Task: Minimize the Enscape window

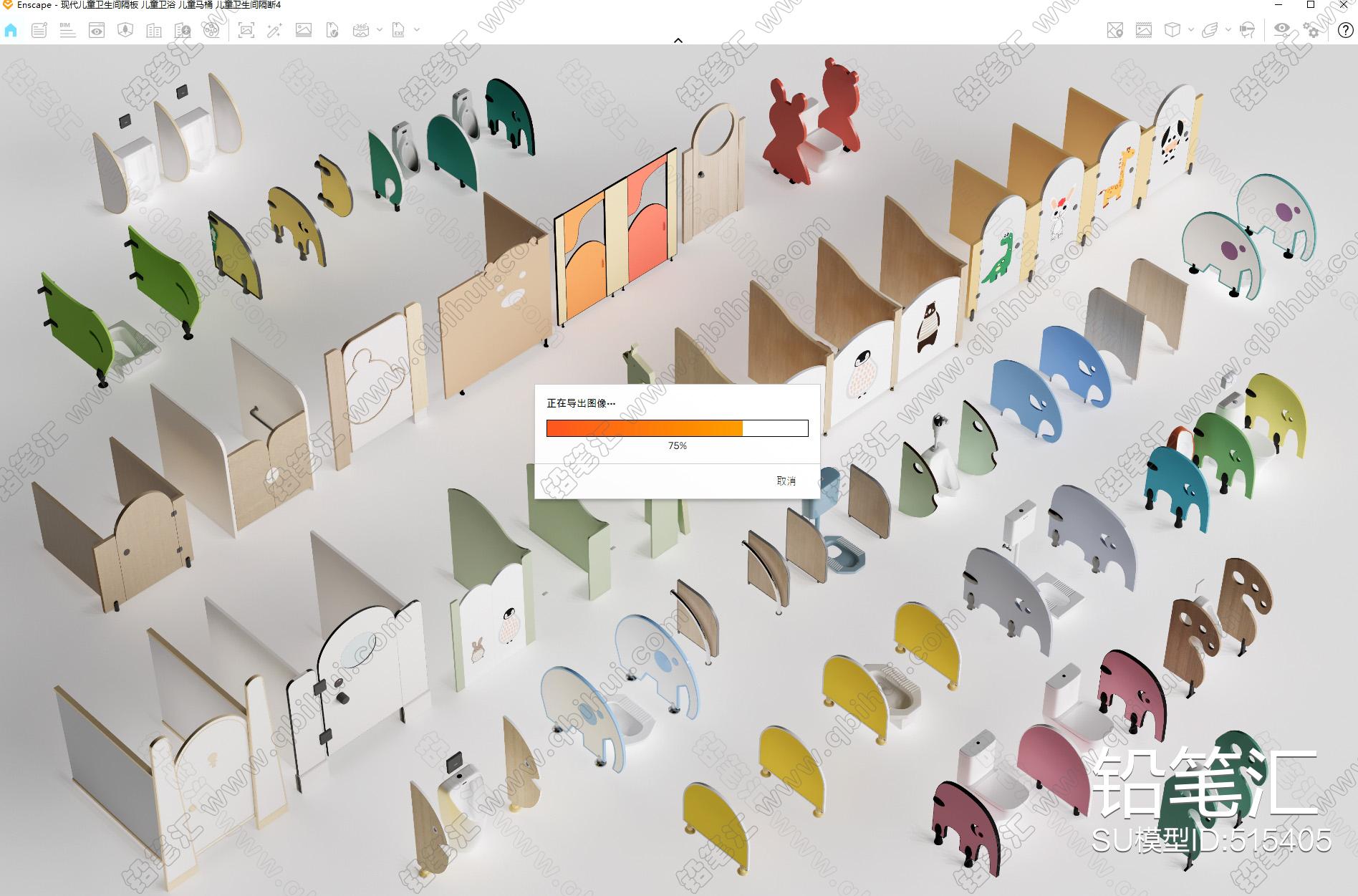Action: click(x=1280, y=5)
